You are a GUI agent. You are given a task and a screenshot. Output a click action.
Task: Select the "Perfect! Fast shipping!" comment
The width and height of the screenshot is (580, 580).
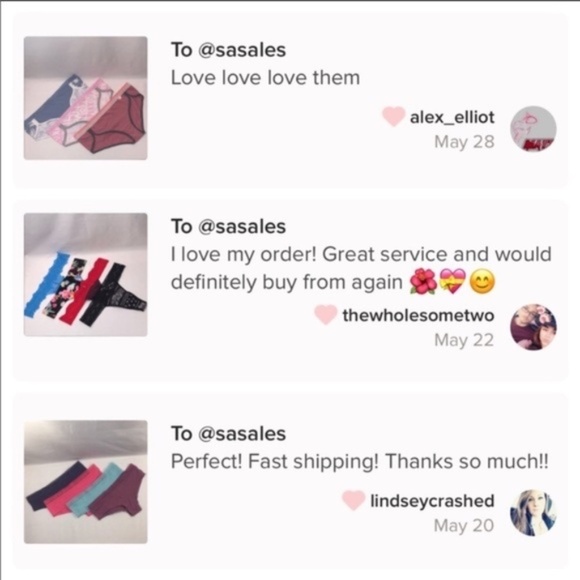click(360, 462)
